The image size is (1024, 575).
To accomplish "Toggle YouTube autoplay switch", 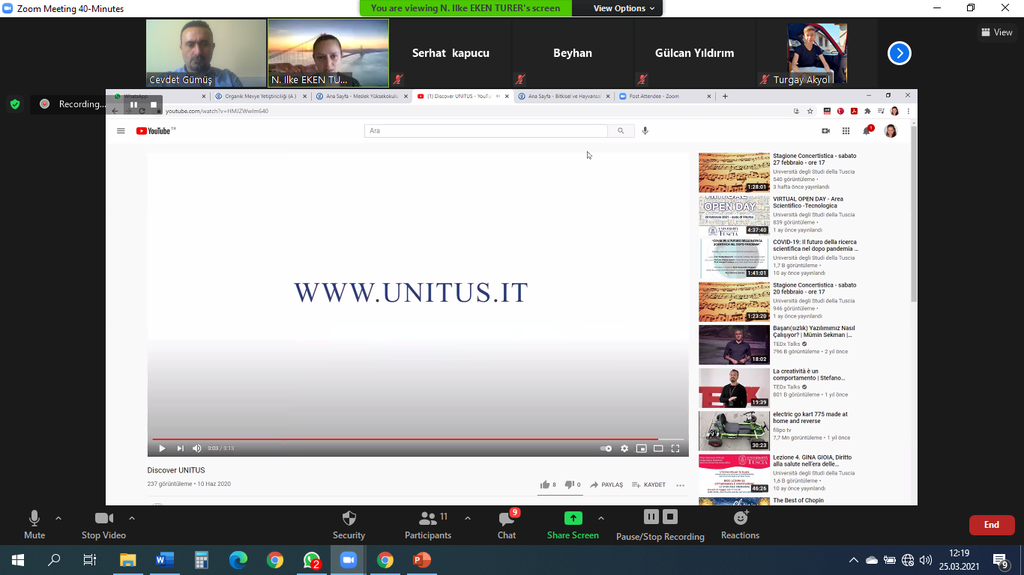I will click(606, 448).
